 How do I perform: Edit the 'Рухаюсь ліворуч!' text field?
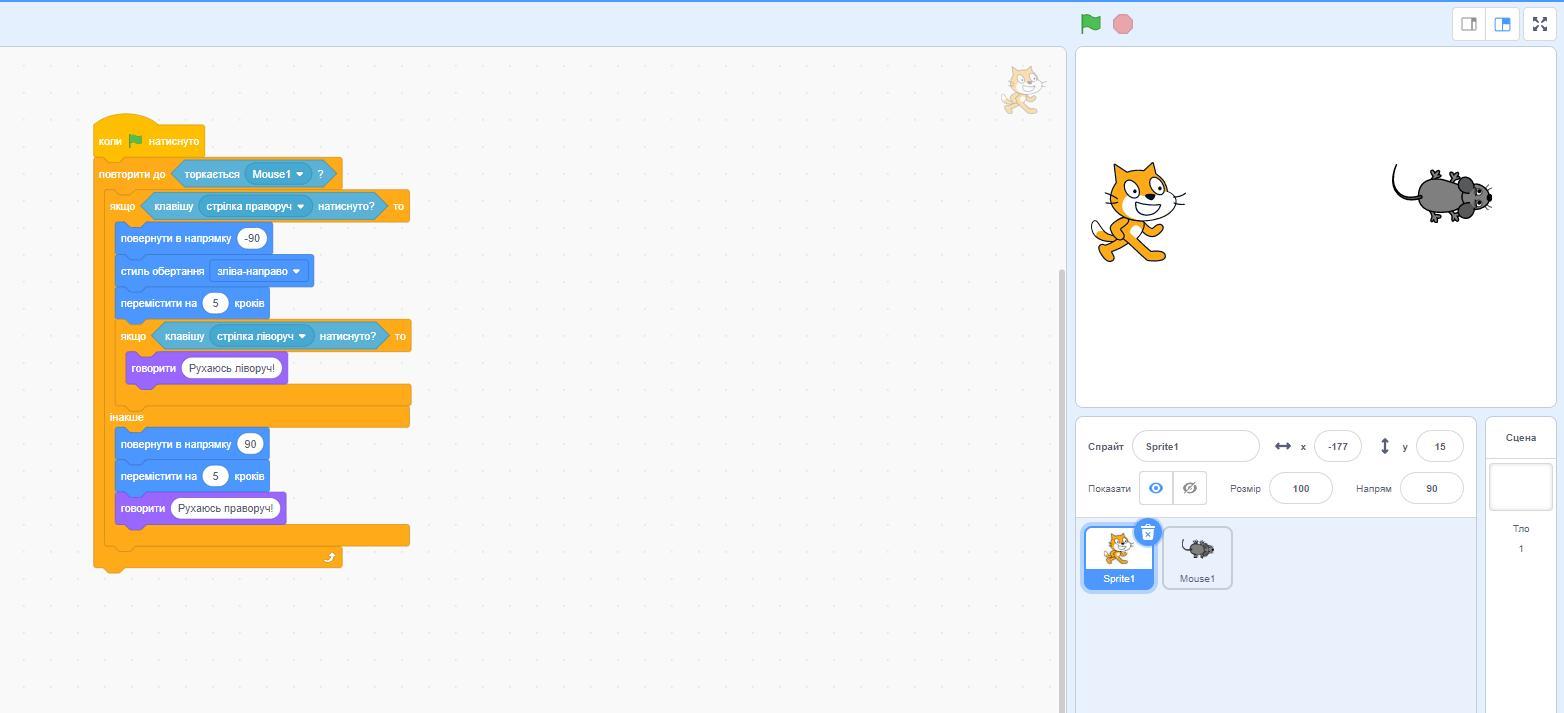click(x=232, y=368)
